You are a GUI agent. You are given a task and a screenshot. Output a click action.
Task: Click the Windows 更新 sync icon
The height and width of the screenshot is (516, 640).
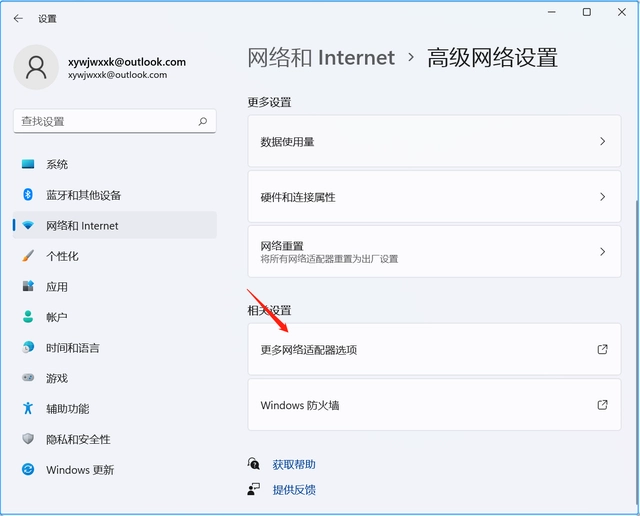click(28, 469)
